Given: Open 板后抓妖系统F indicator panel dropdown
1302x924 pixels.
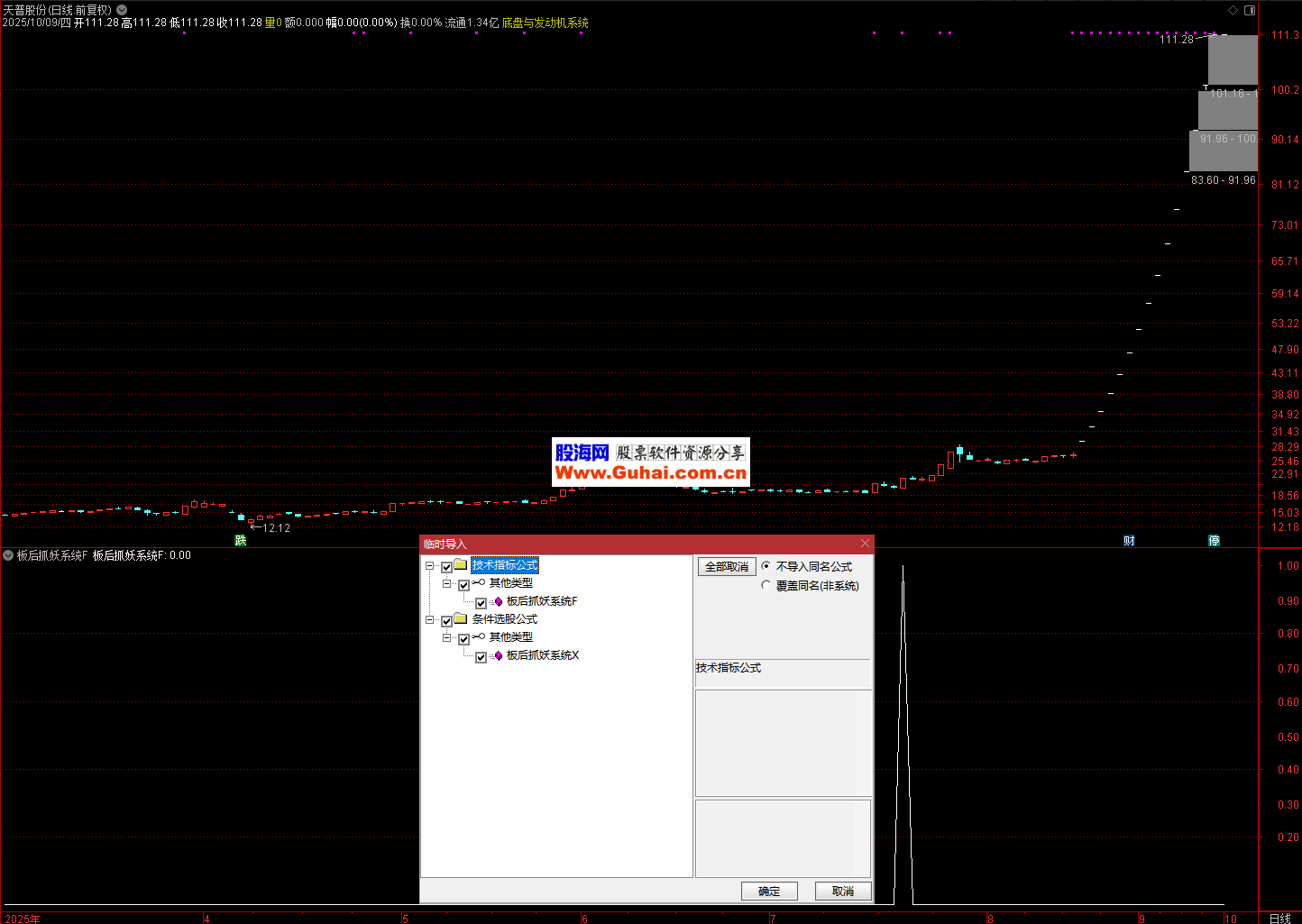Looking at the screenshot, I should 8,555.
